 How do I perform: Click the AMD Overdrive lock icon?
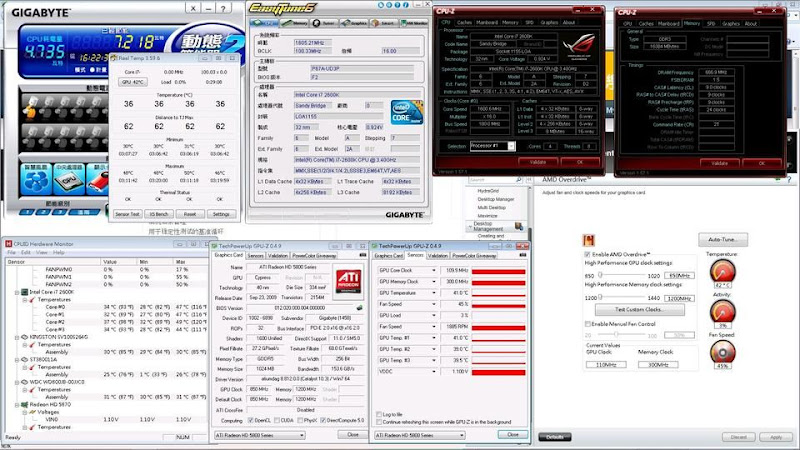pos(589,240)
